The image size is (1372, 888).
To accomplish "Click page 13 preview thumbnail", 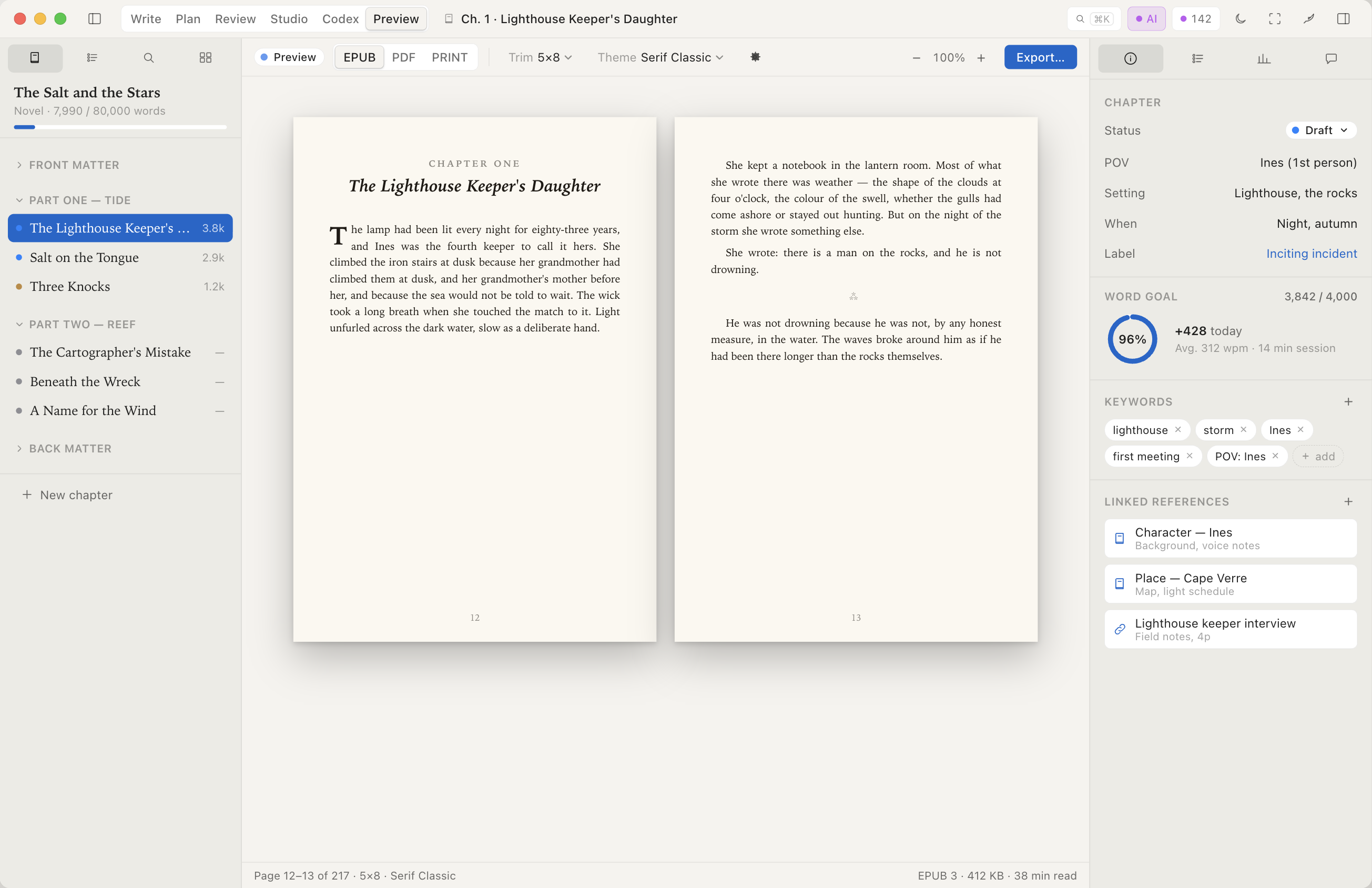I will click(856, 379).
